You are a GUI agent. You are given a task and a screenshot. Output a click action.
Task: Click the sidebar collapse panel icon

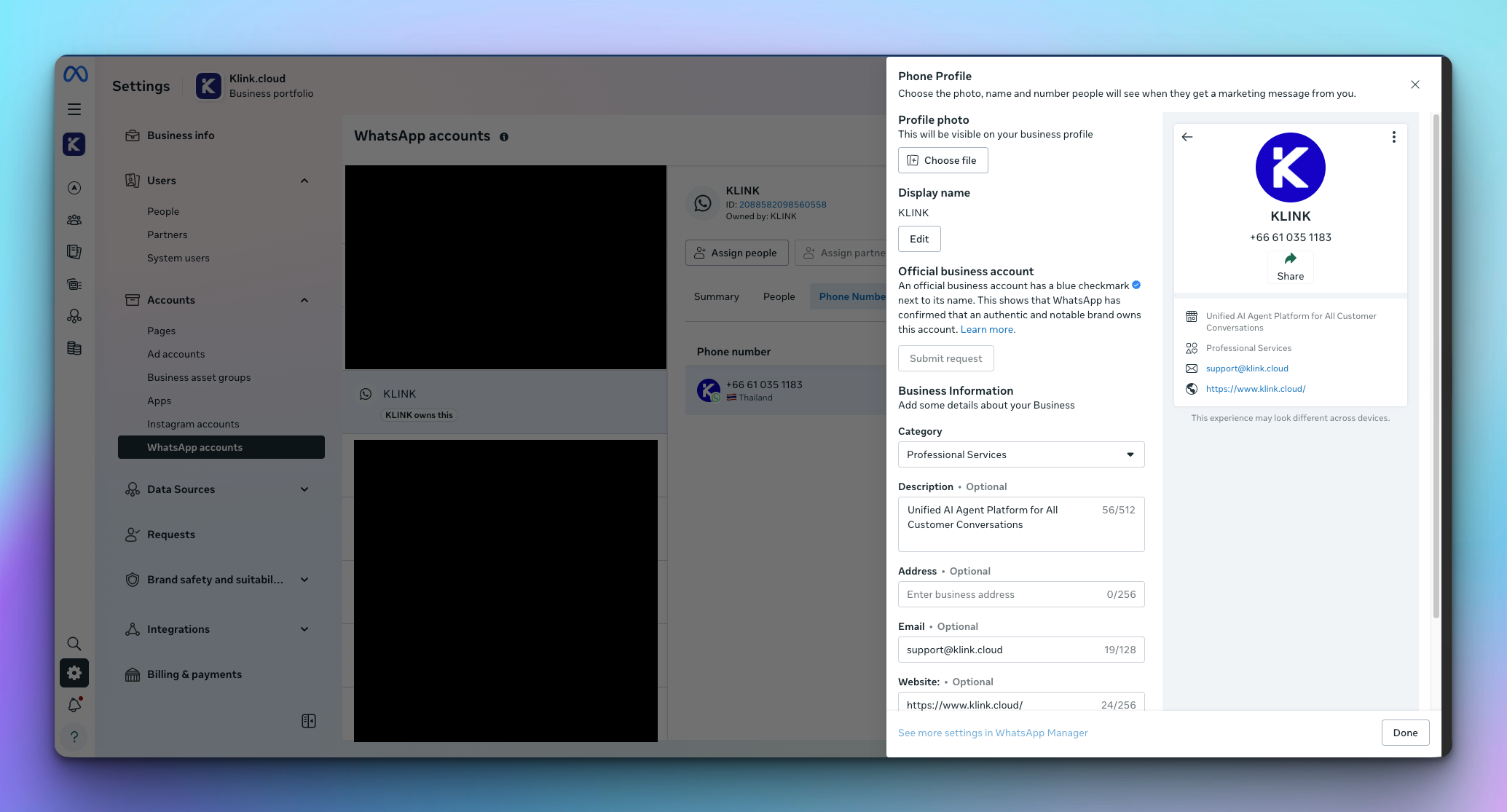coord(309,721)
